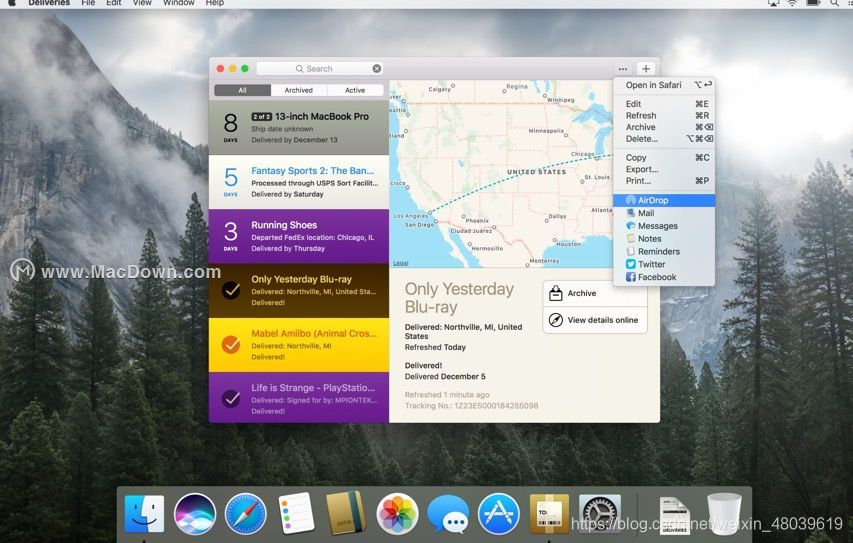Open App Store from the Dock
This screenshot has width=853, height=543.
tap(498, 513)
